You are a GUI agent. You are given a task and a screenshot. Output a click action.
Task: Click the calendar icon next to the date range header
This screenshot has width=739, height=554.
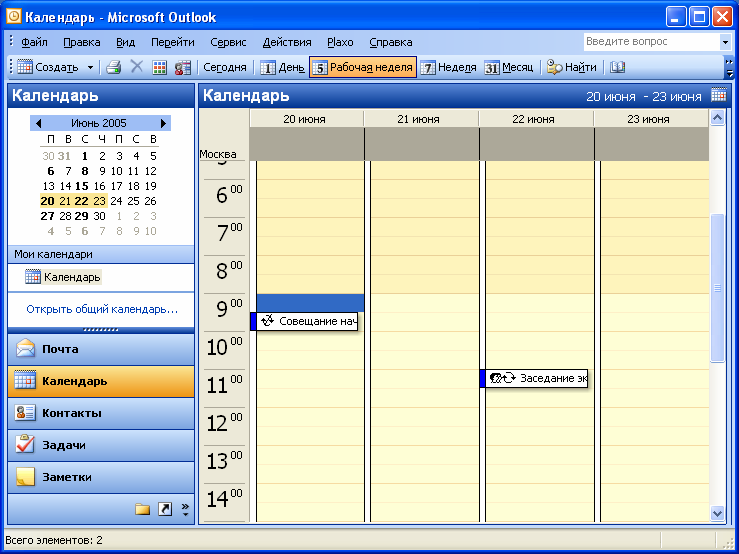tap(718, 95)
